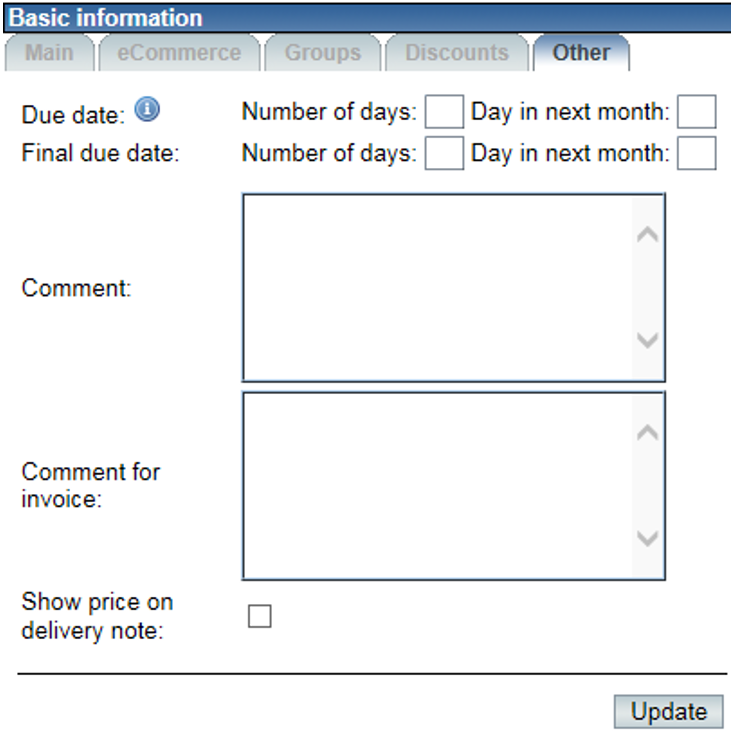Viewport: 736px width, 742px height.
Task: Select the Discounts tab
Action: tap(456, 53)
